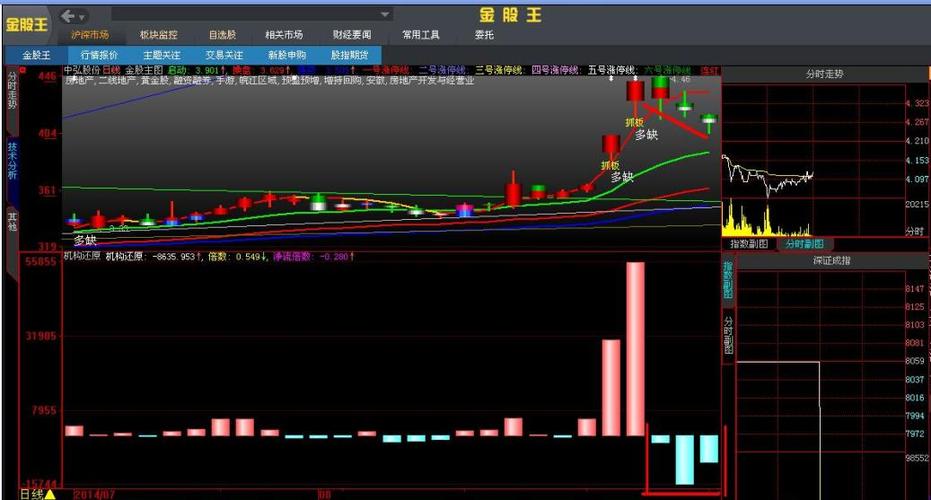Click the 四号涨停线 legend label
Screen dimensions: 931x500
[555, 71]
